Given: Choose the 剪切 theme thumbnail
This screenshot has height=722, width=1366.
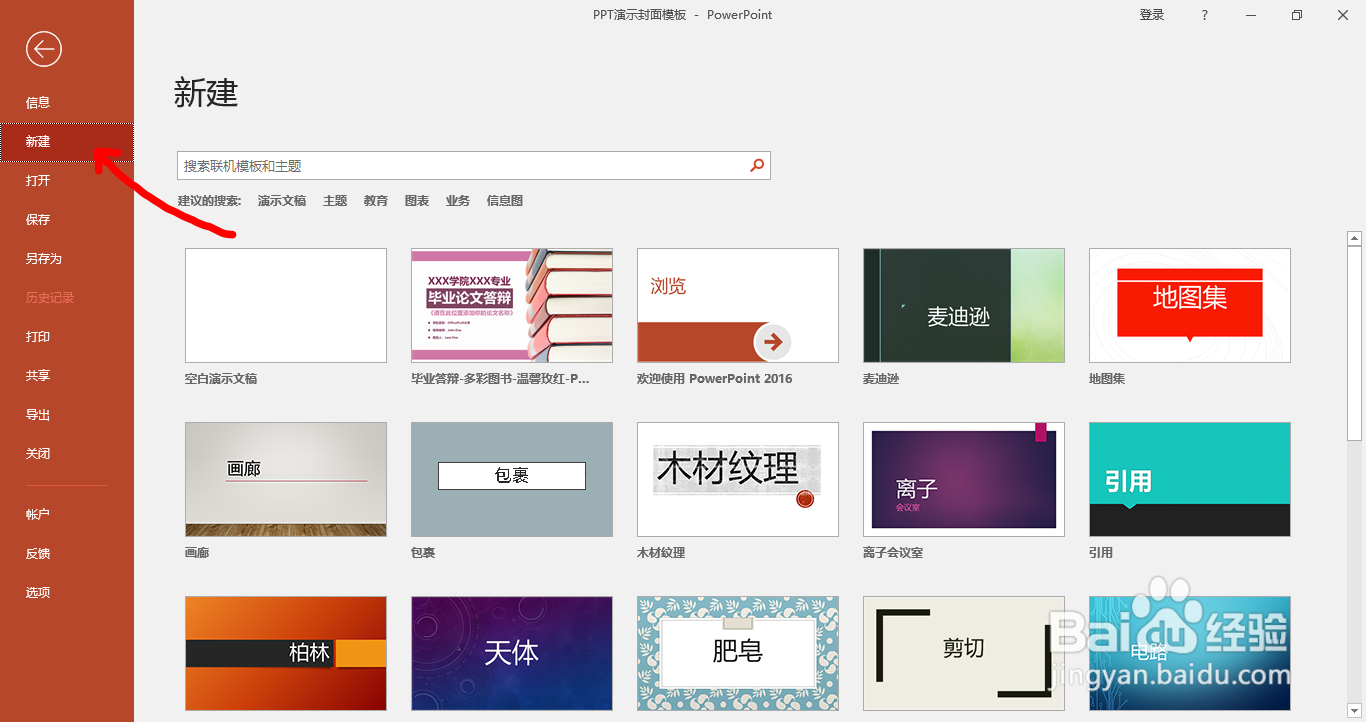Looking at the screenshot, I should click(964, 653).
